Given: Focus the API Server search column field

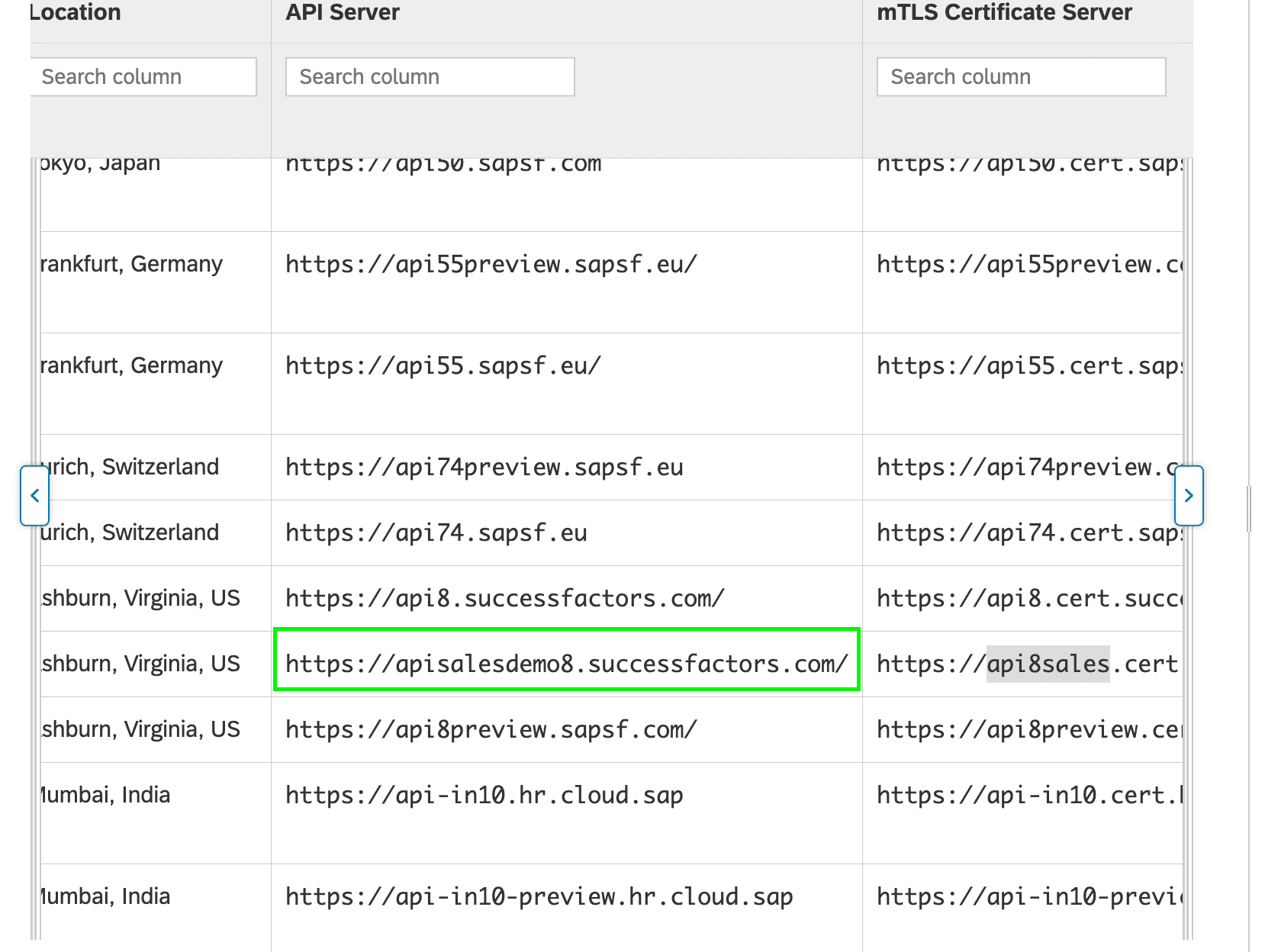Looking at the screenshot, I should 430,77.
